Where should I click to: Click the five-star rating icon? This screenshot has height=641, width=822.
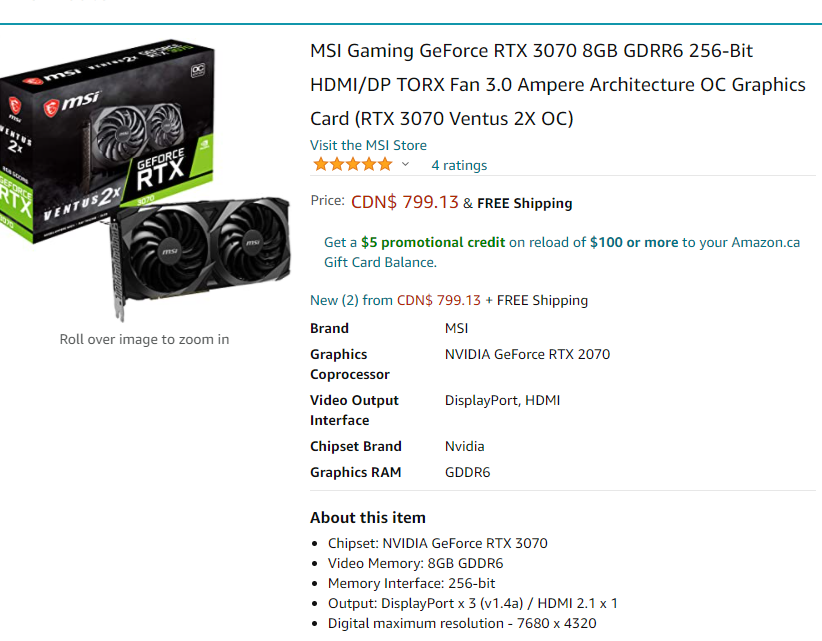353,165
